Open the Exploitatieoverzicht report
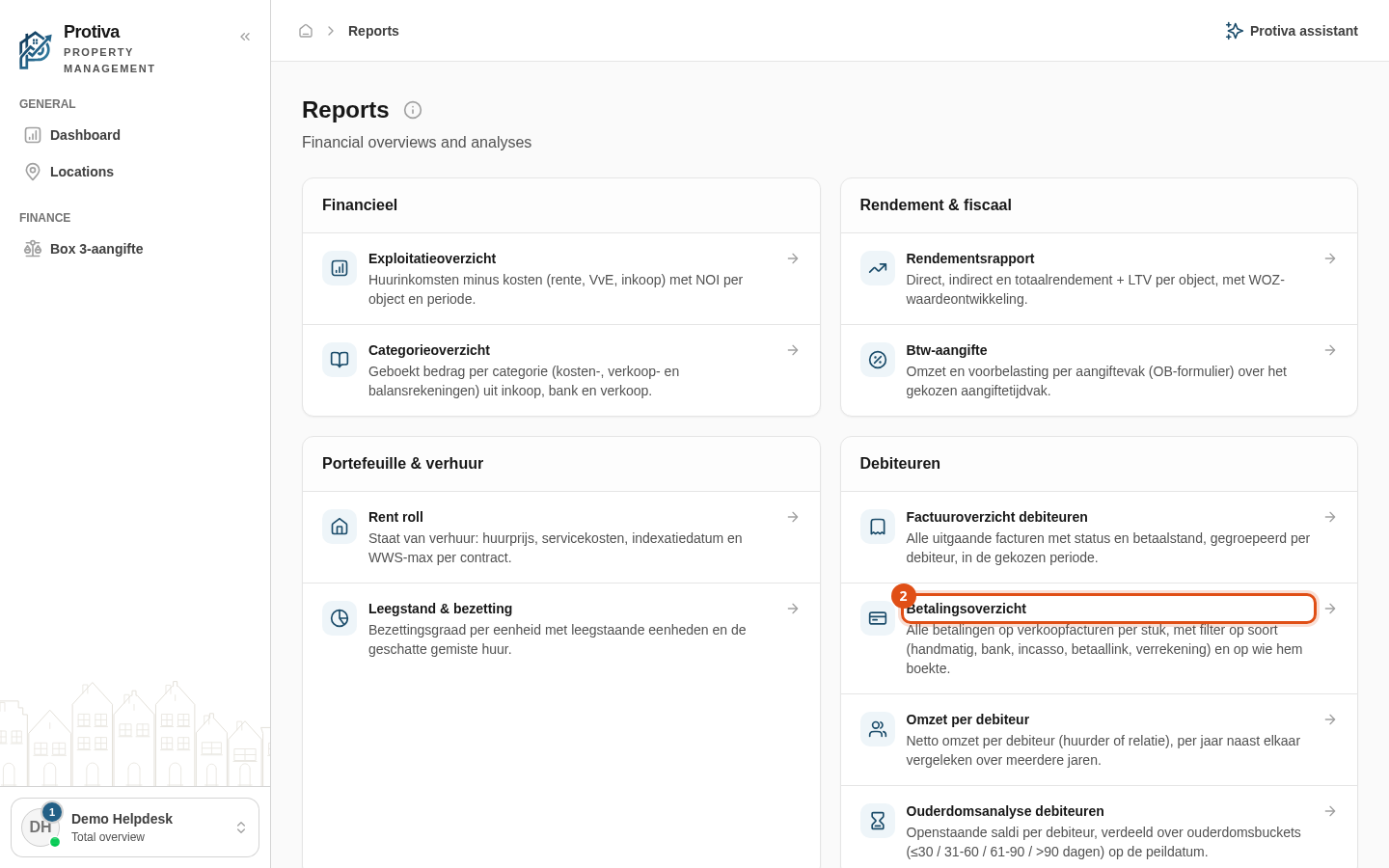This screenshot has height=868, width=1389. (561, 279)
